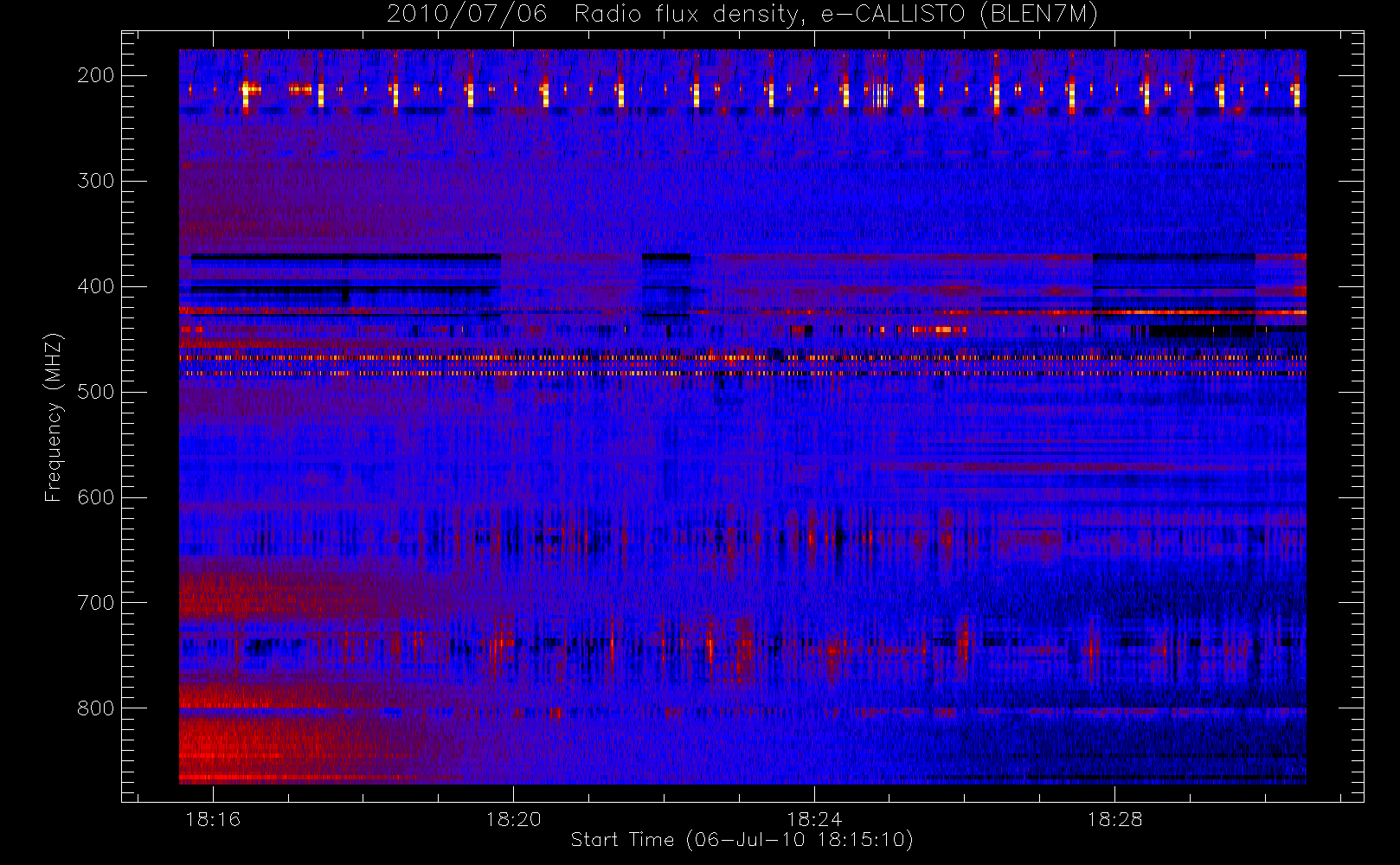Select the 200 frequency tick label
Image resolution: width=1400 pixels, height=865 pixels.
[x=95, y=75]
